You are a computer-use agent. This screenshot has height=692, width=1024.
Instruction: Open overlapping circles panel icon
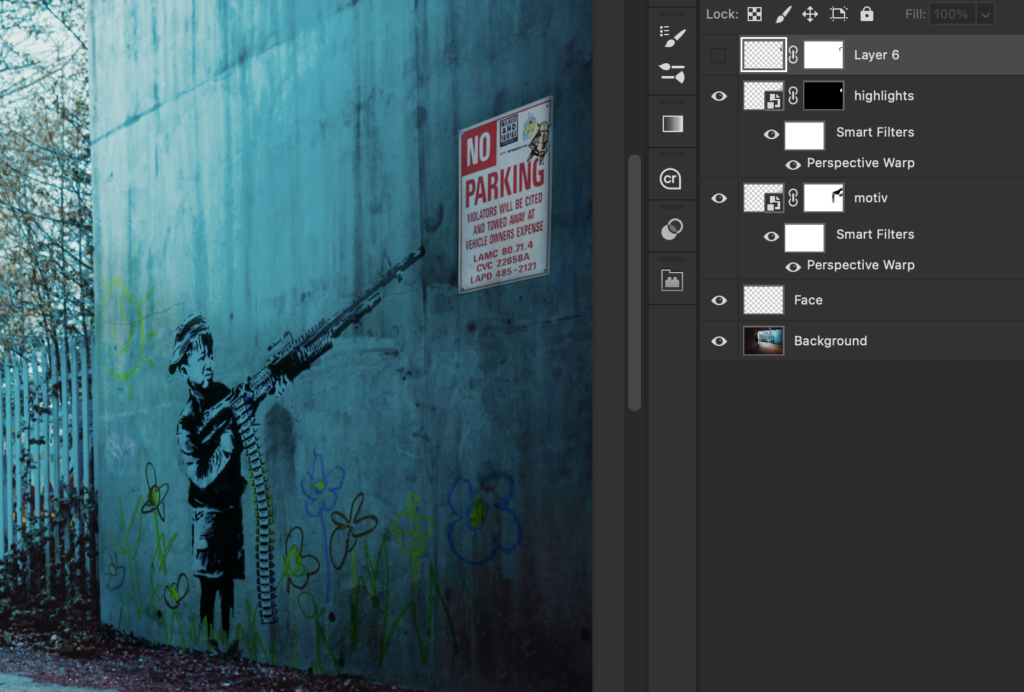click(672, 229)
